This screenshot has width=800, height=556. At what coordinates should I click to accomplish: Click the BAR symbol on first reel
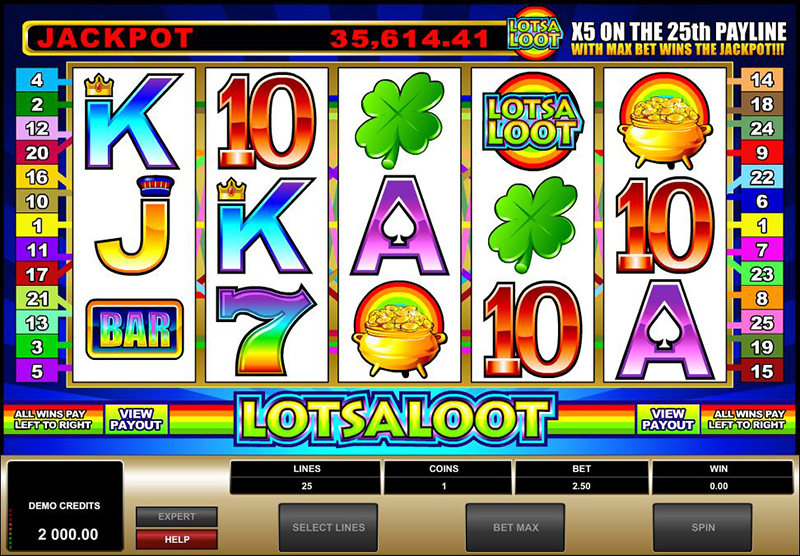(134, 329)
